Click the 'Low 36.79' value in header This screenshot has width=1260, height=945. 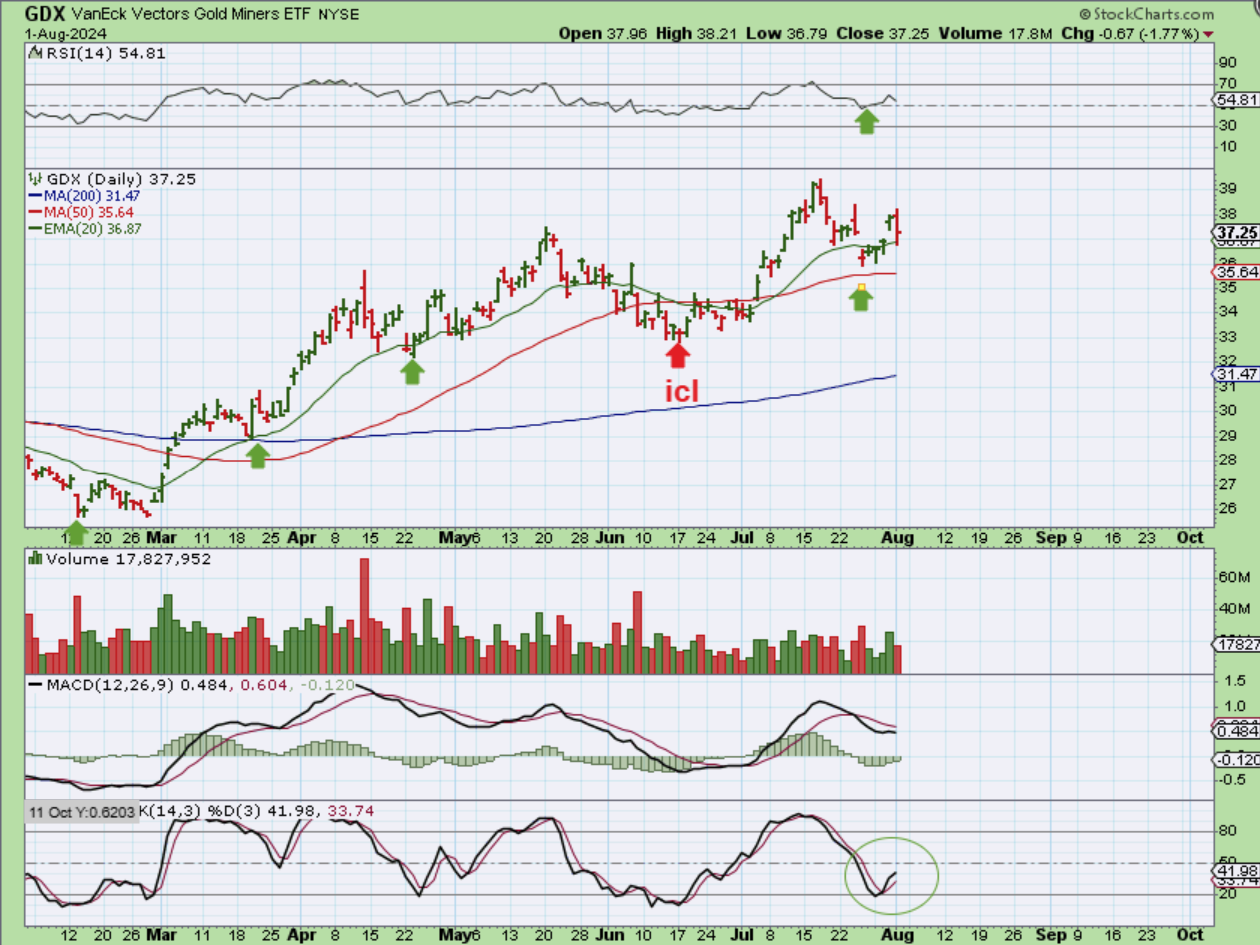point(785,33)
